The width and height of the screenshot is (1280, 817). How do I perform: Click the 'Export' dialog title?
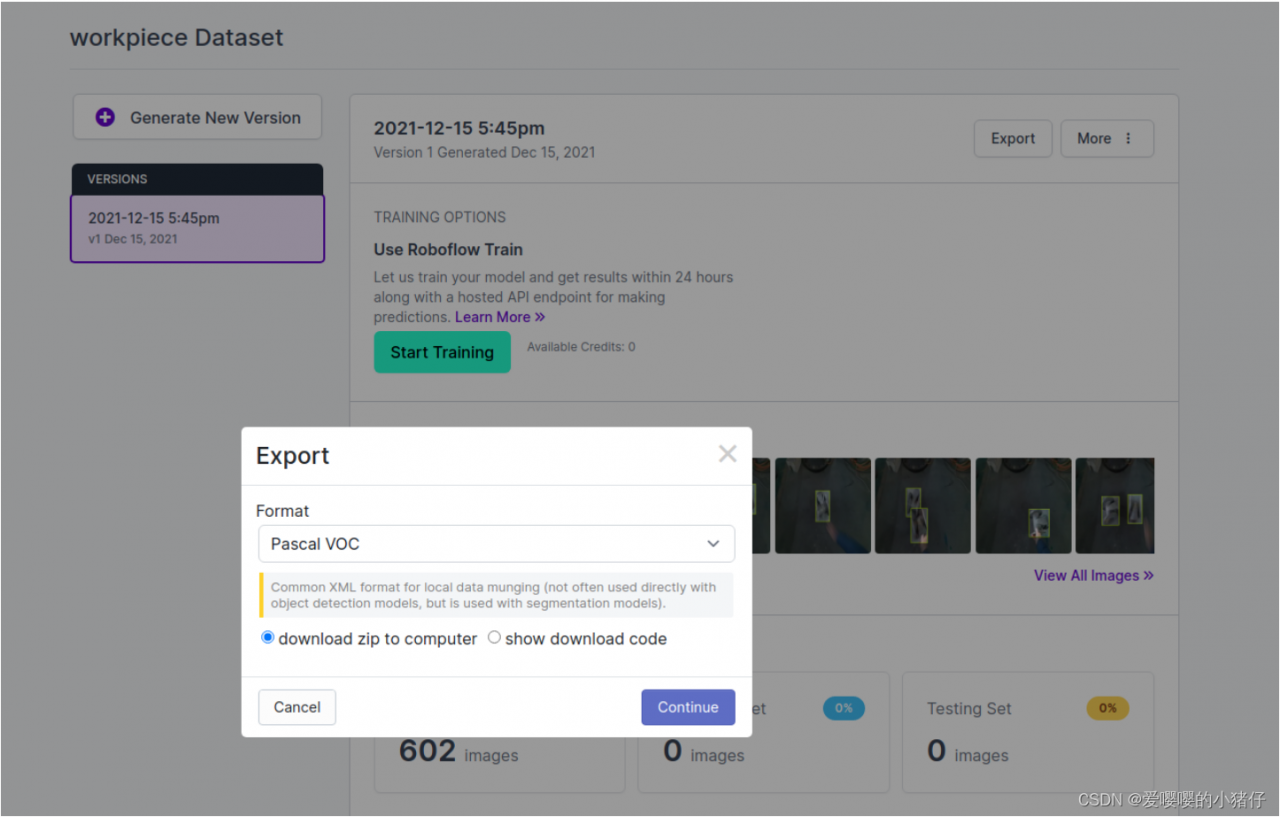[293, 456]
